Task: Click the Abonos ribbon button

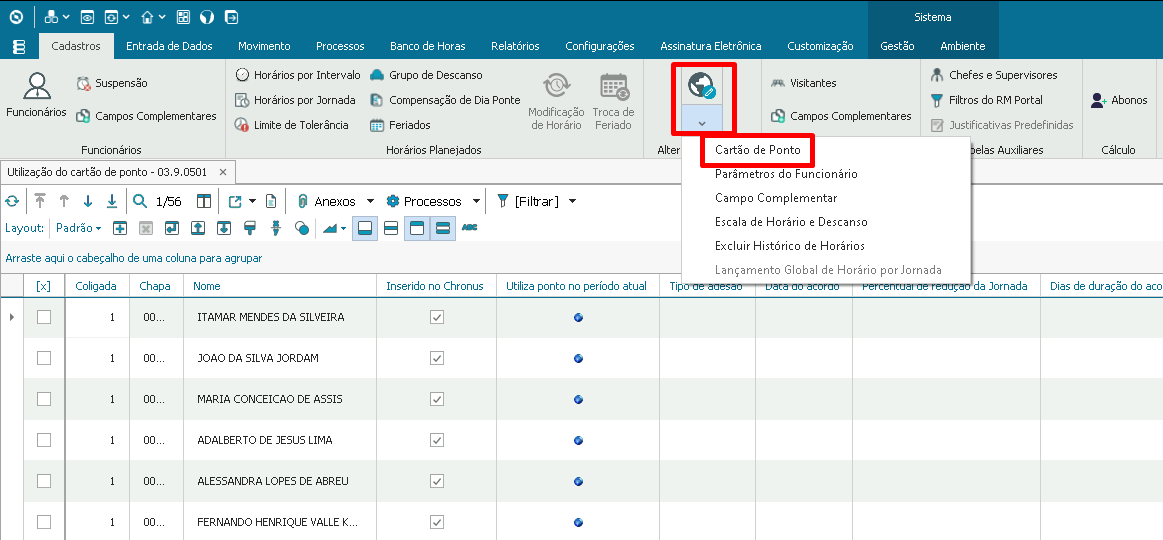Action: [x=1119, y=100]
